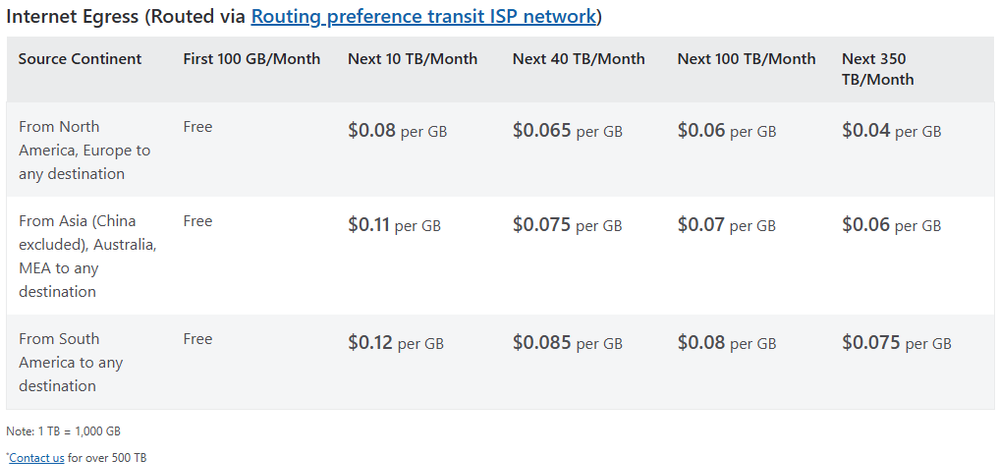
Task: Click the $0.065 per GB price cell
Action: pos(567,131)
